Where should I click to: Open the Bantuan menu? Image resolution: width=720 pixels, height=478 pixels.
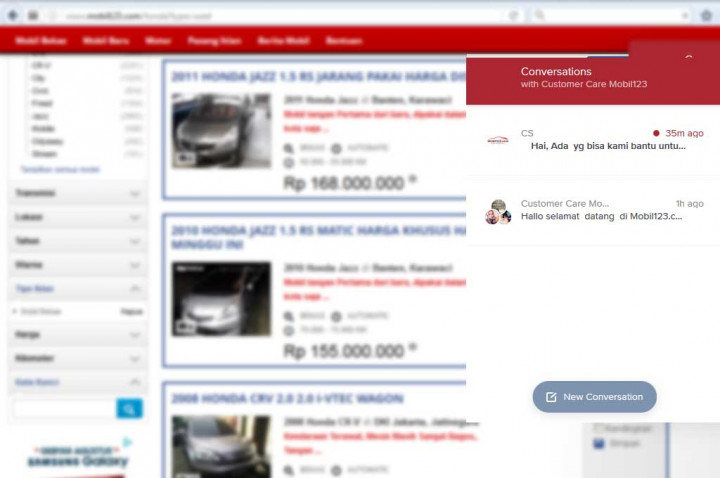(x=344, y=41)
